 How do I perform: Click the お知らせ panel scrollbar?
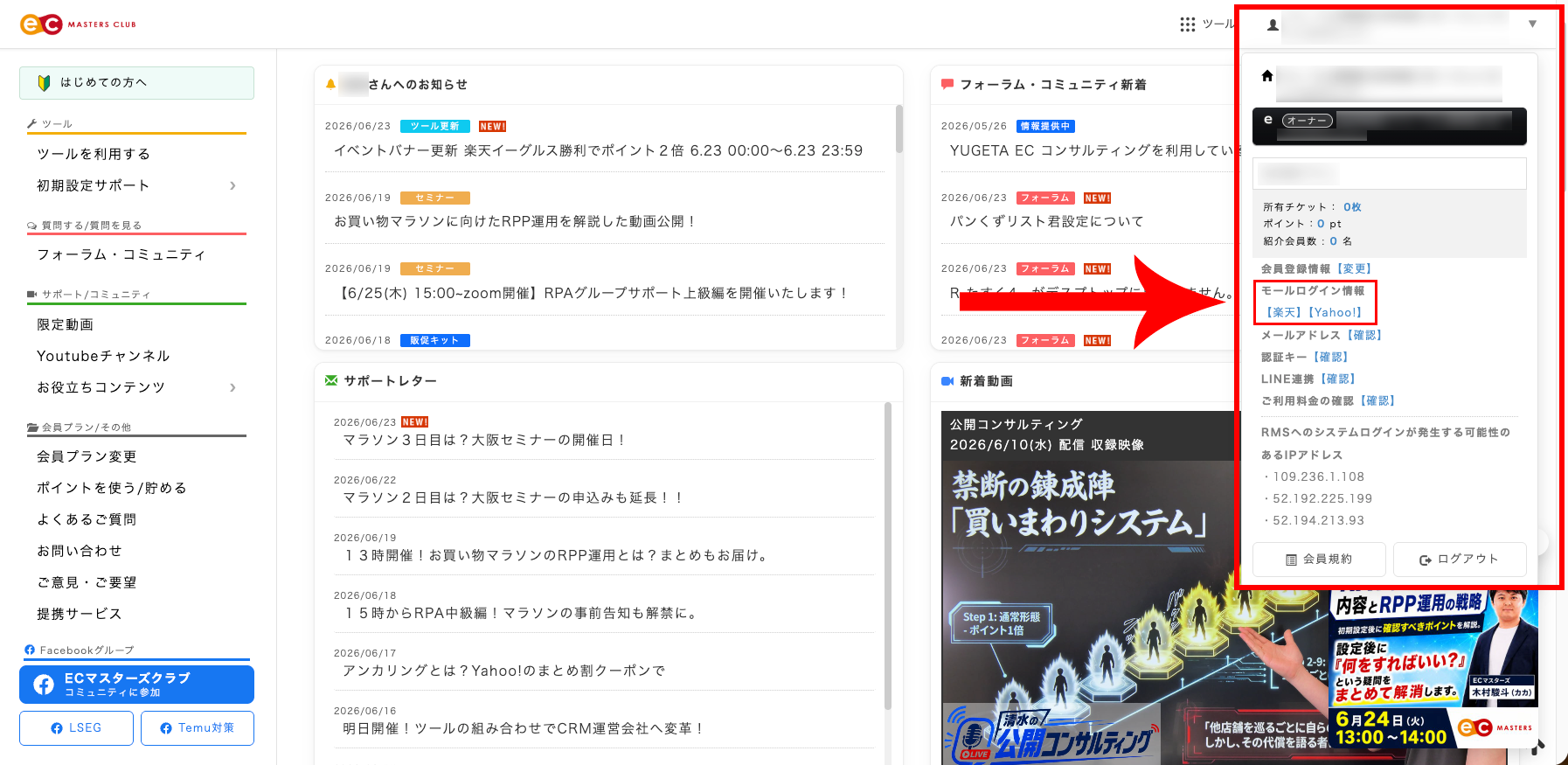click(899, 129)
